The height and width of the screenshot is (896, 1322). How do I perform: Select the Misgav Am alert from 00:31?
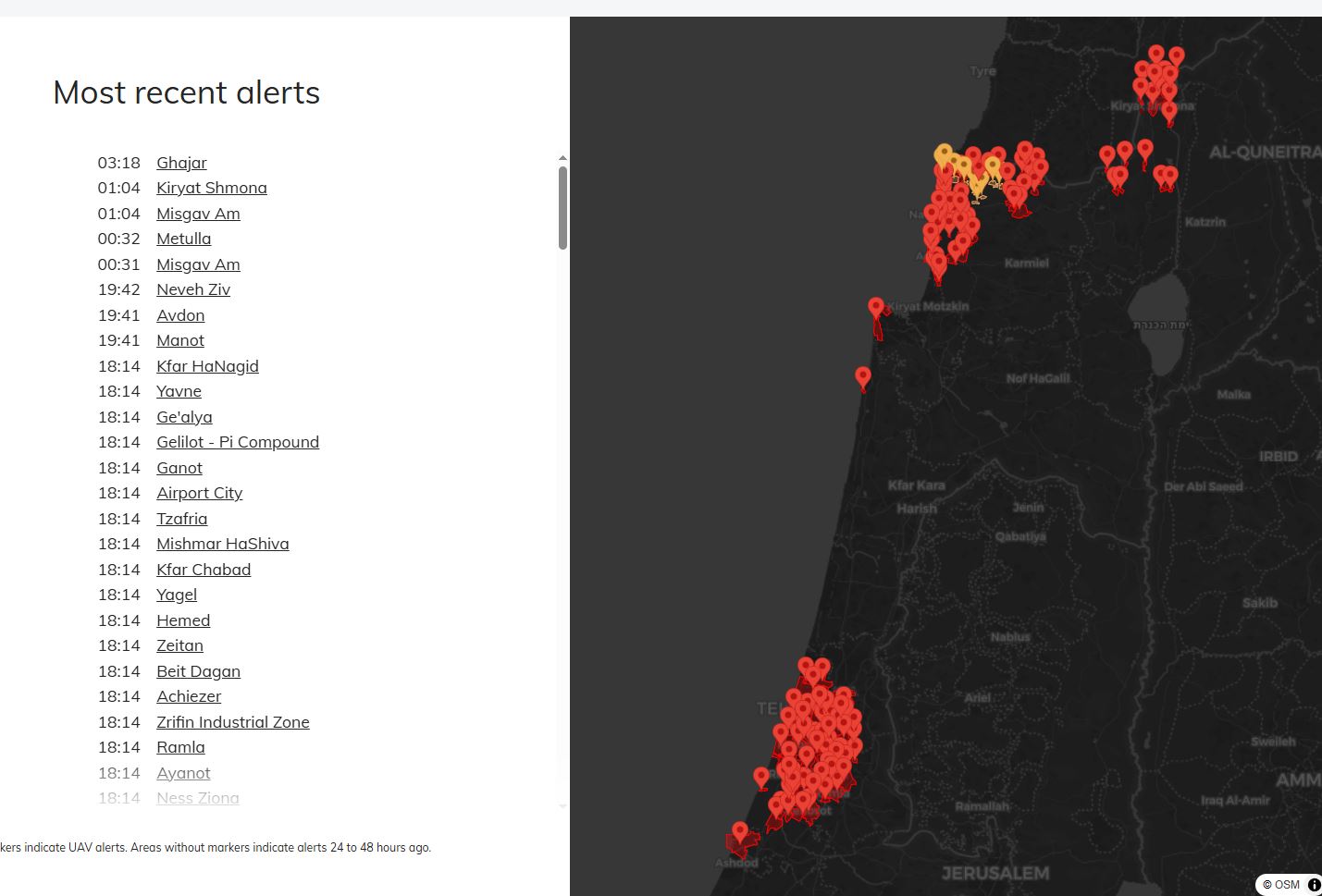click(x=198, y=264)
